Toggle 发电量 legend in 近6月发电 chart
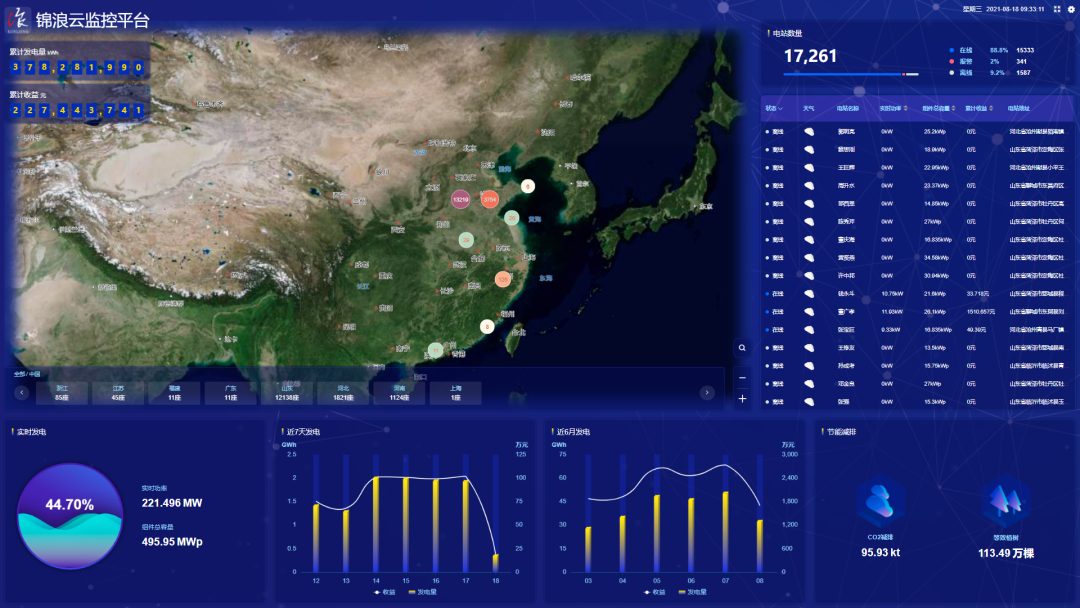The height and width of the screenshot is (608, 1080). tap(692, 592)
